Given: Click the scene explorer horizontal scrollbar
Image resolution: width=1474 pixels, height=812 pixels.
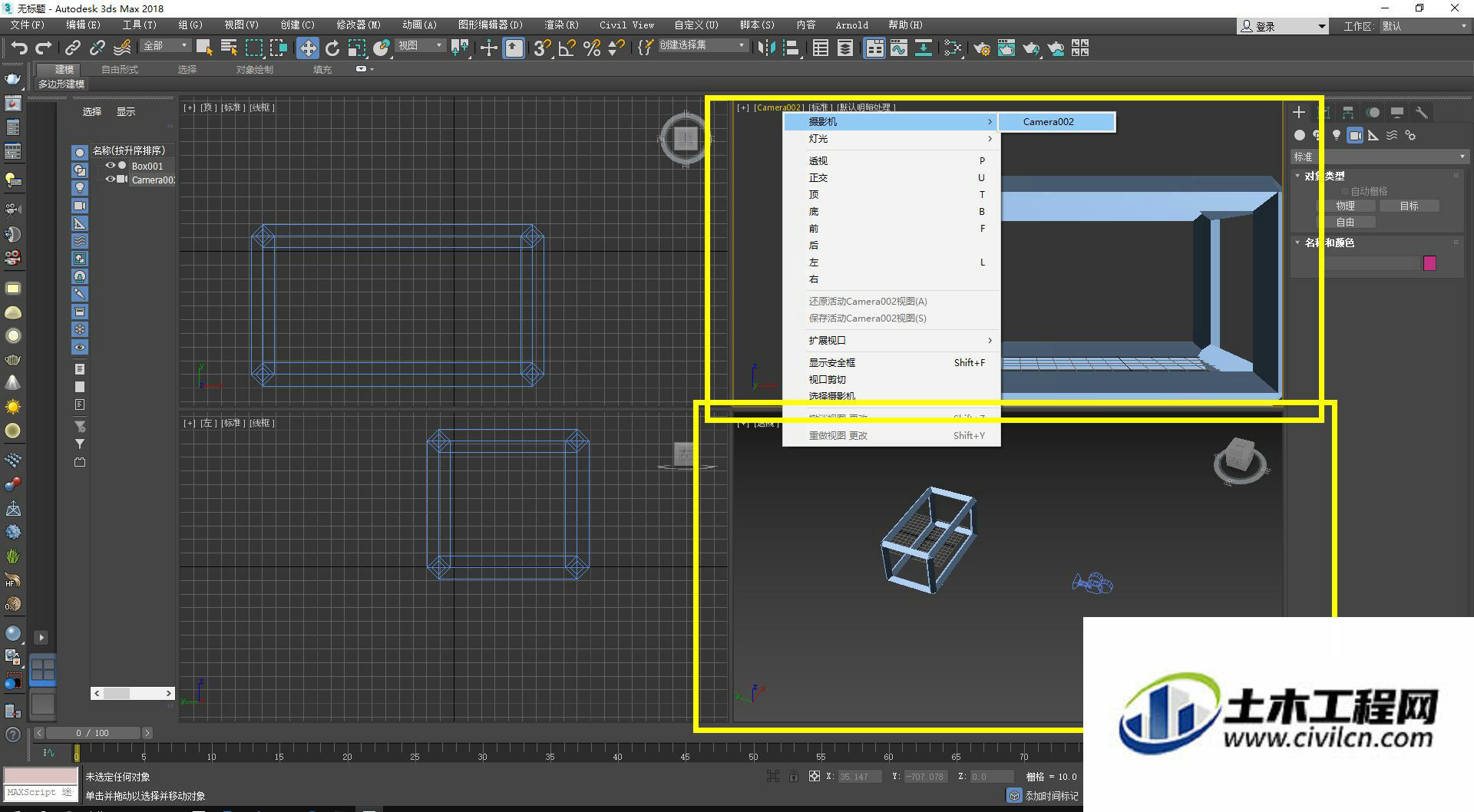Looking at the screenshot, I should tap(133, 693).
